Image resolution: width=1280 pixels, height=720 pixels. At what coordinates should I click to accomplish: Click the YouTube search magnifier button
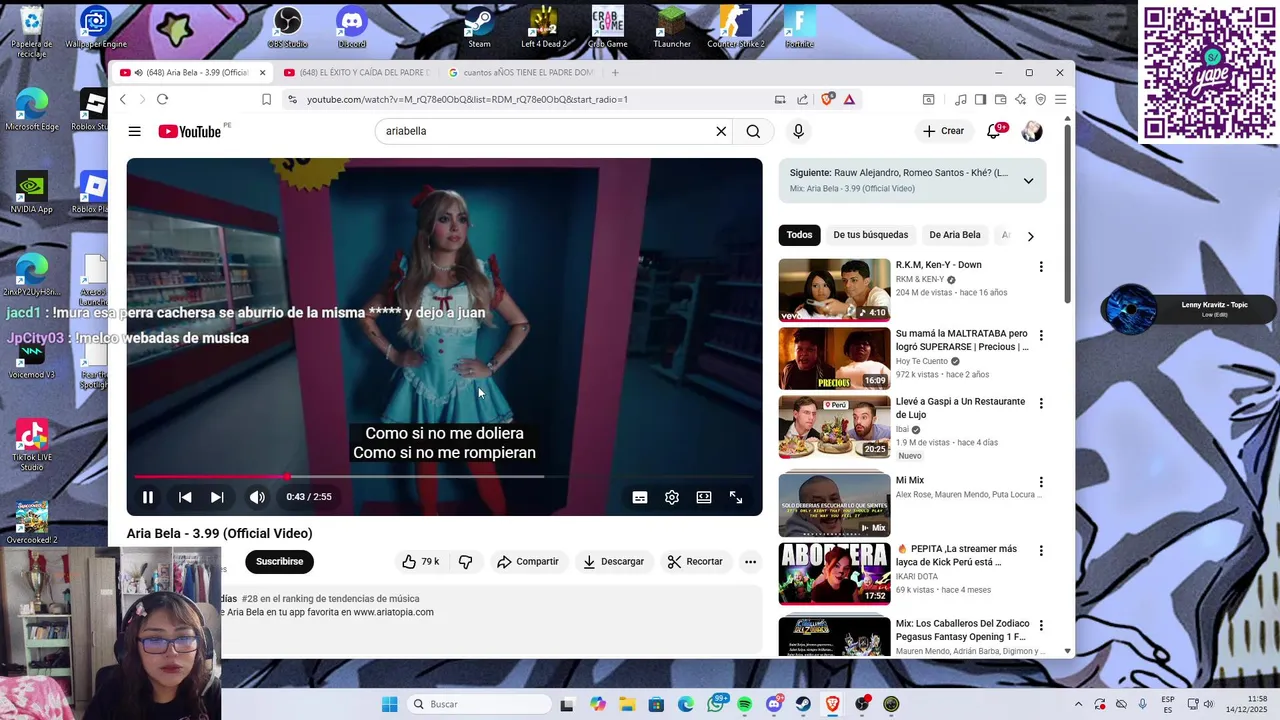click(753, 131)
